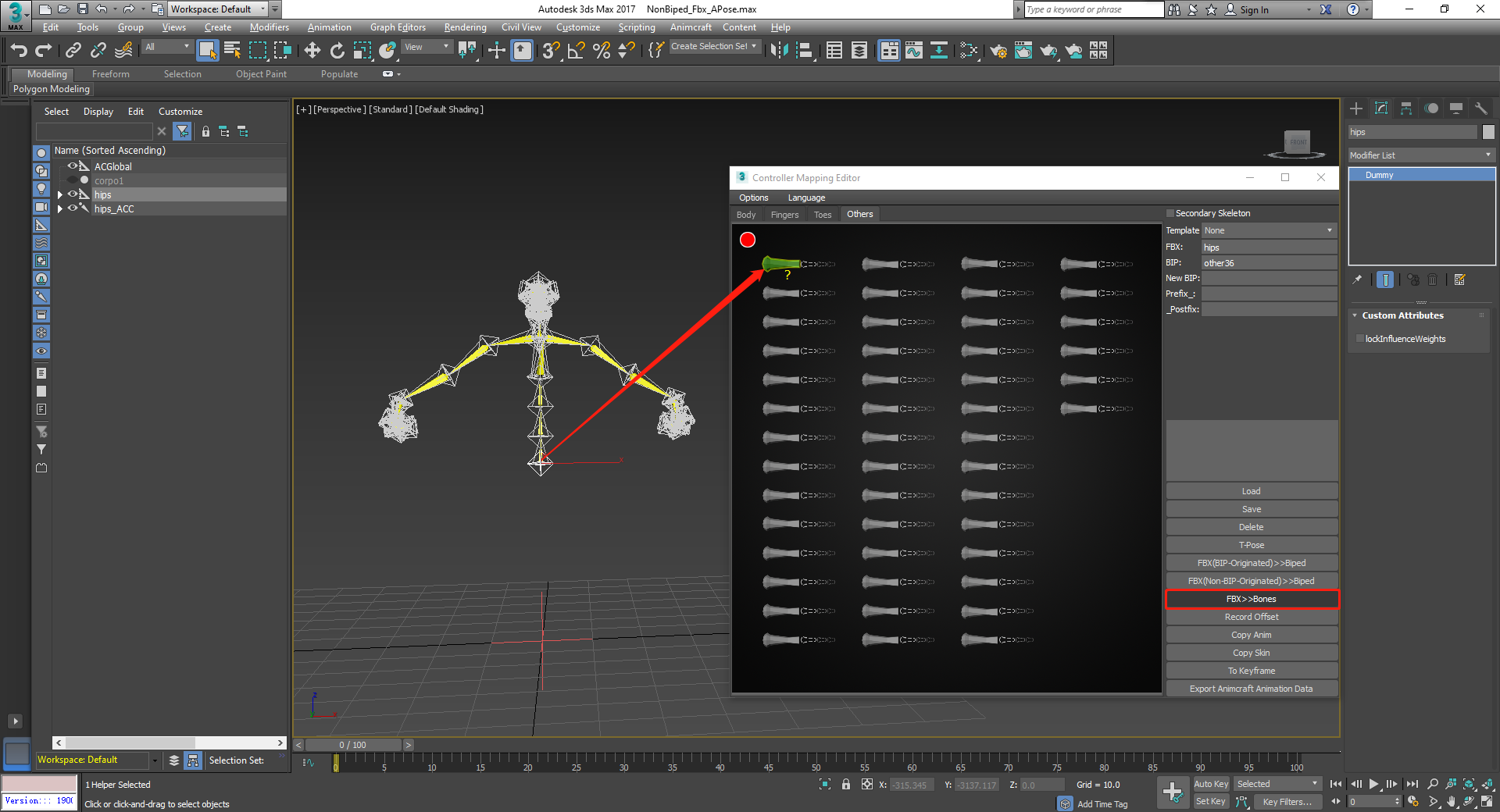Viewport: 1500px width, 812px height.
Task: Pick the Rectangular Selection Region tool
Action: click(x=258, y=51)
